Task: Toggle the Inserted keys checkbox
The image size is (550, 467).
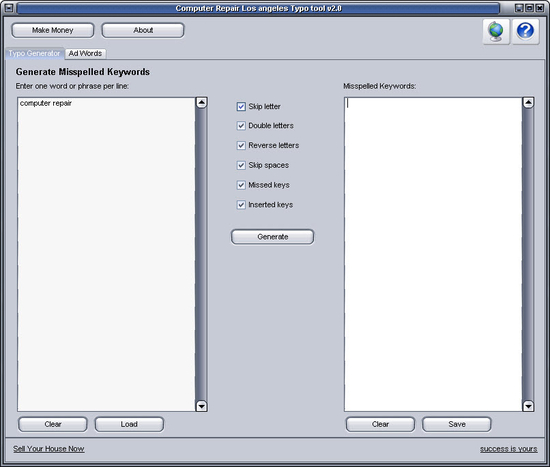Action: (x=241, y=205)
